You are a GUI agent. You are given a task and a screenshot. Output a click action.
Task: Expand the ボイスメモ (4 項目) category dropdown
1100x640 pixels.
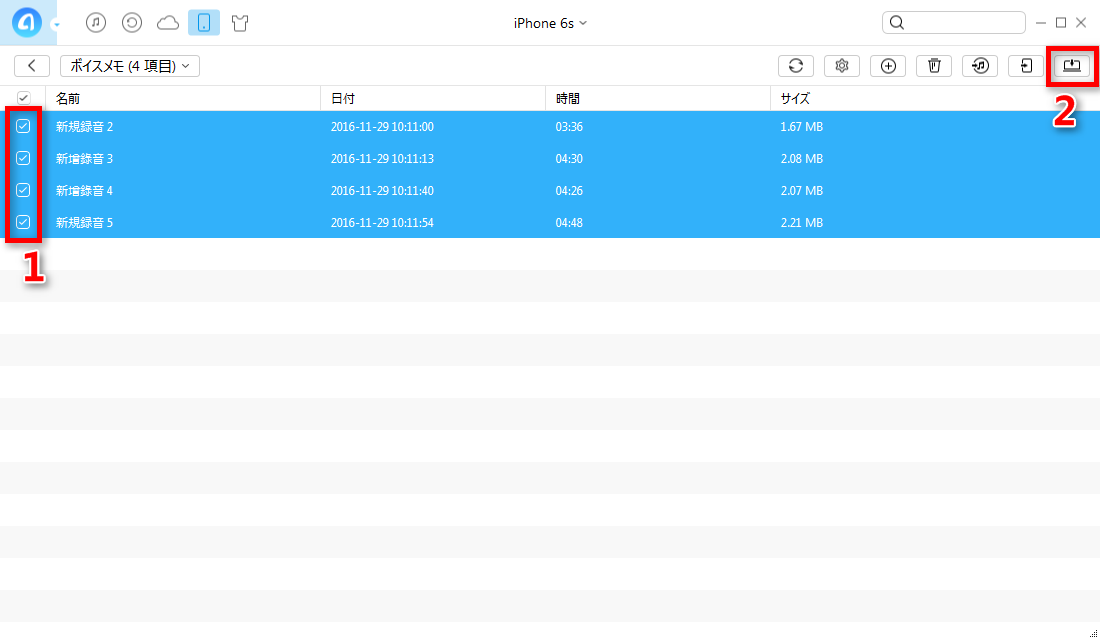pos(130,65)
